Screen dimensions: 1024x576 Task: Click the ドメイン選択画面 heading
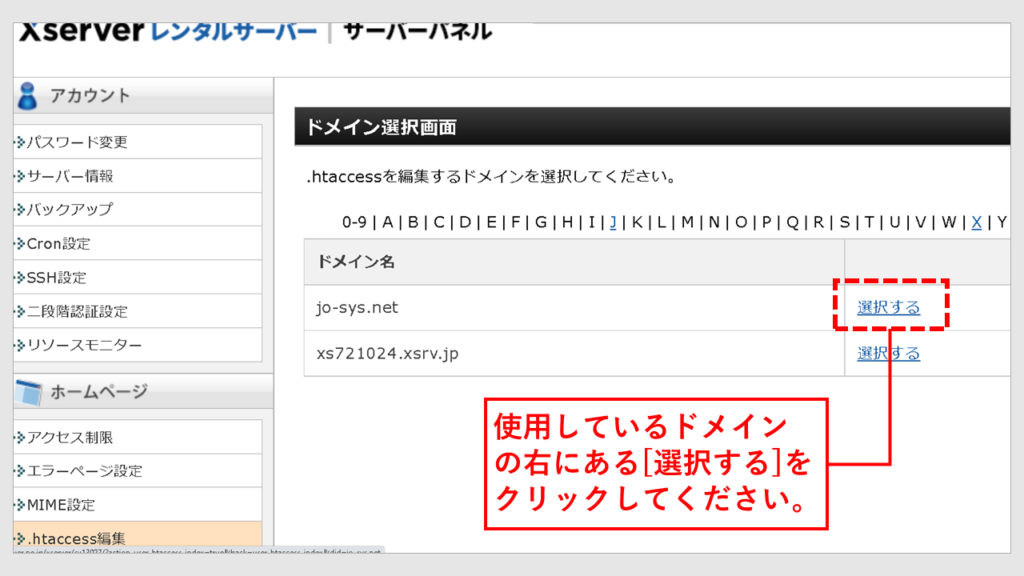tap(381, 127)
